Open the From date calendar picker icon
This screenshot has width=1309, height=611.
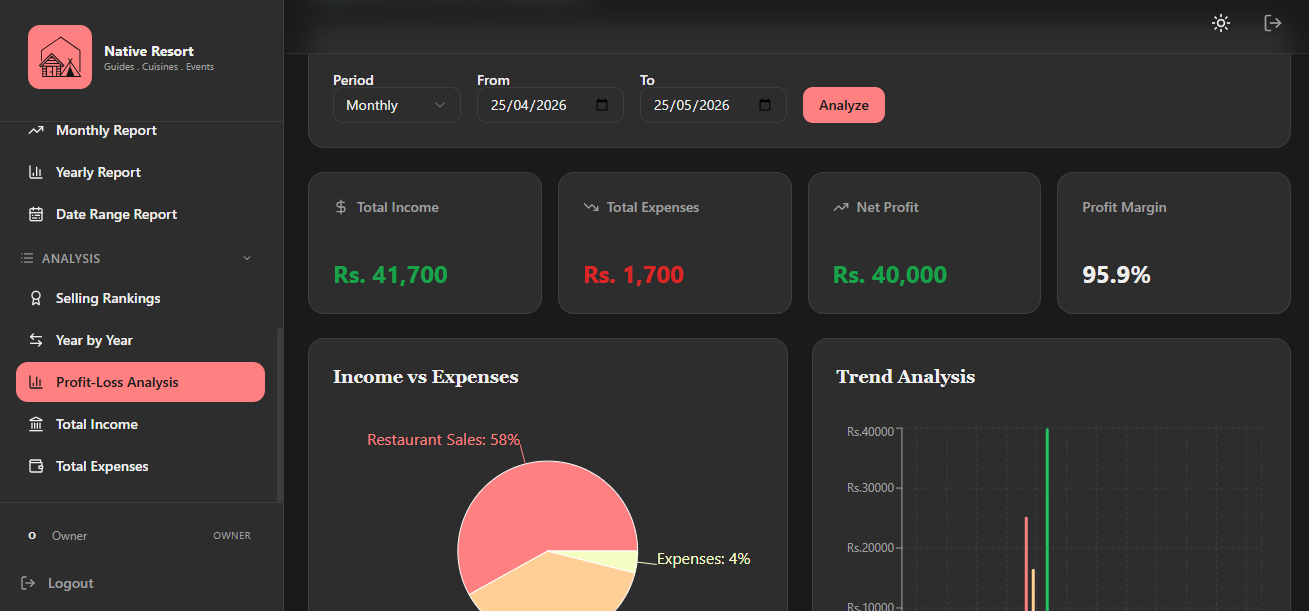[x=602, y=105]
